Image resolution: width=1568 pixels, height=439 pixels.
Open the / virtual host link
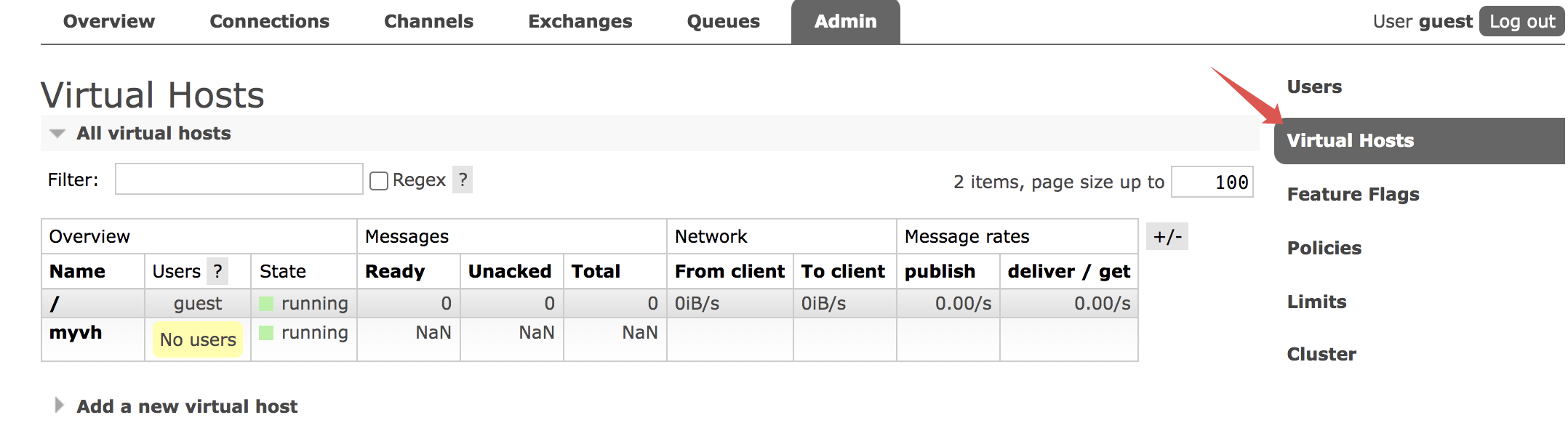click(x=55, y=304)
